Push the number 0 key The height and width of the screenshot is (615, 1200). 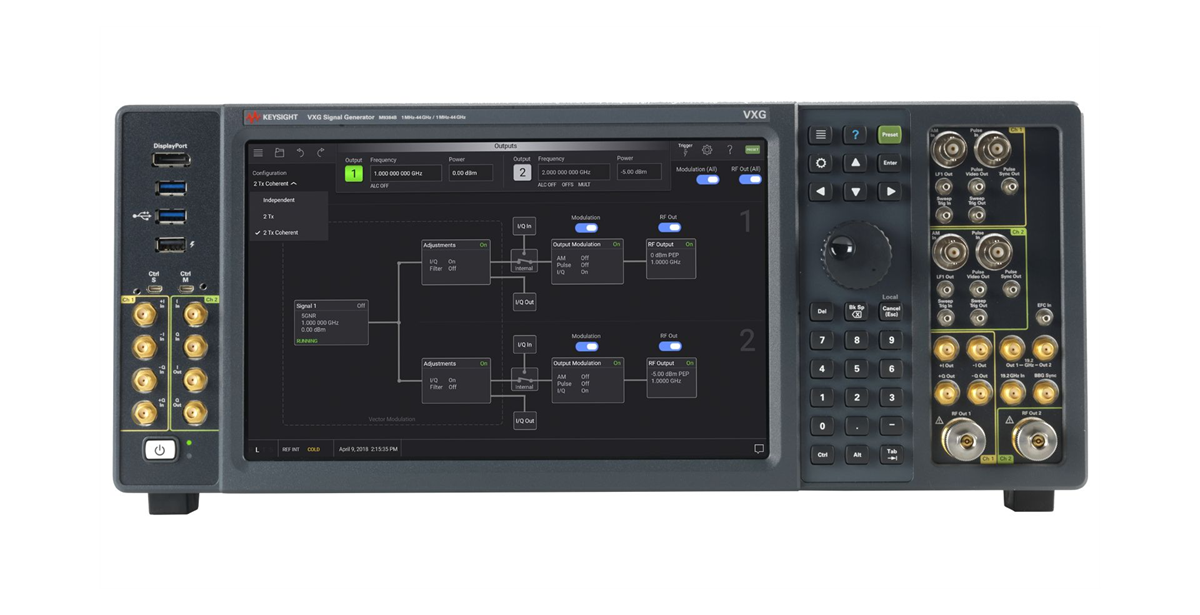(821, 426)
